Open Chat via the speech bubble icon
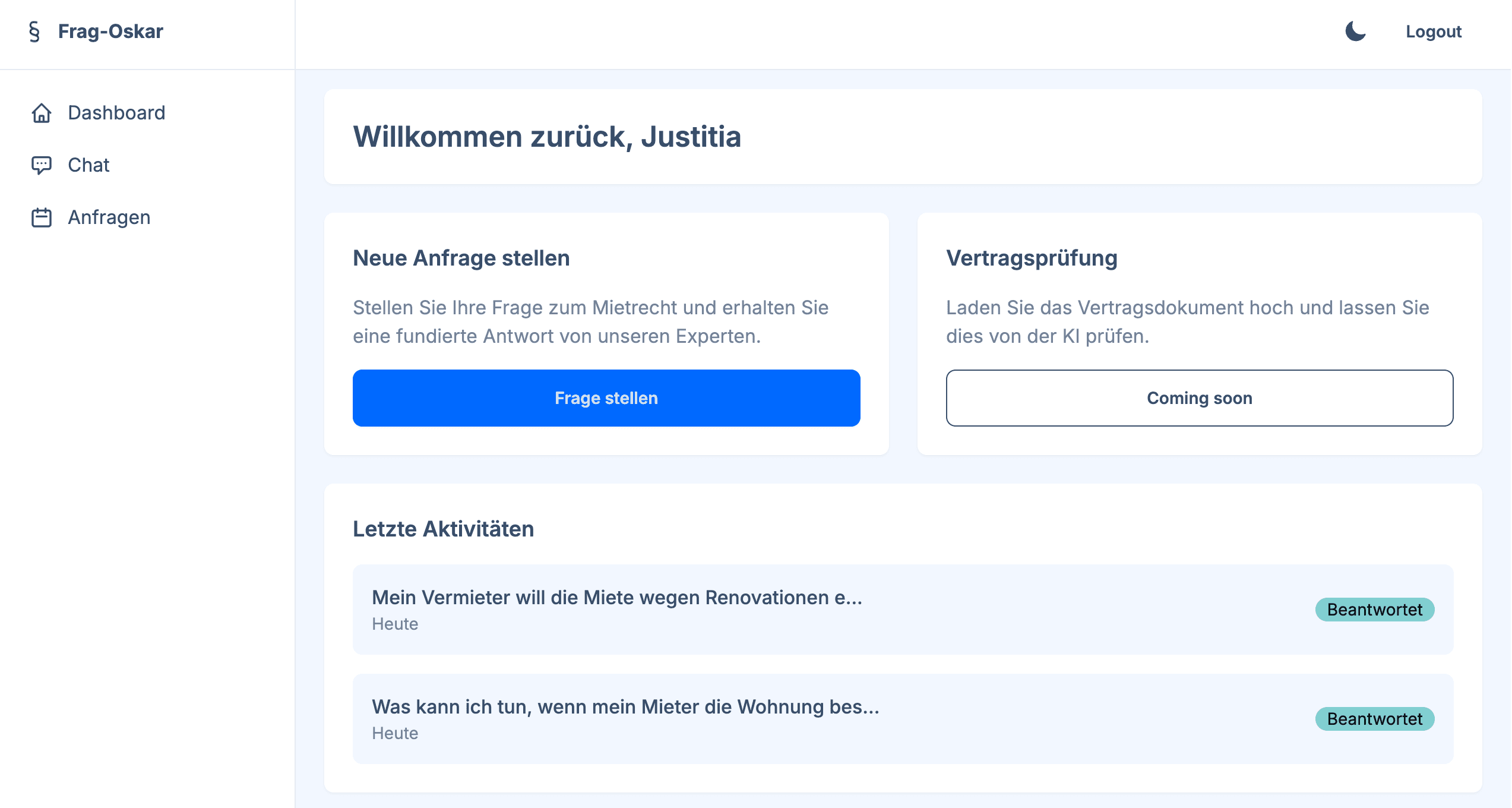The height and width of the screenshot is (808, 1512). 42,165
